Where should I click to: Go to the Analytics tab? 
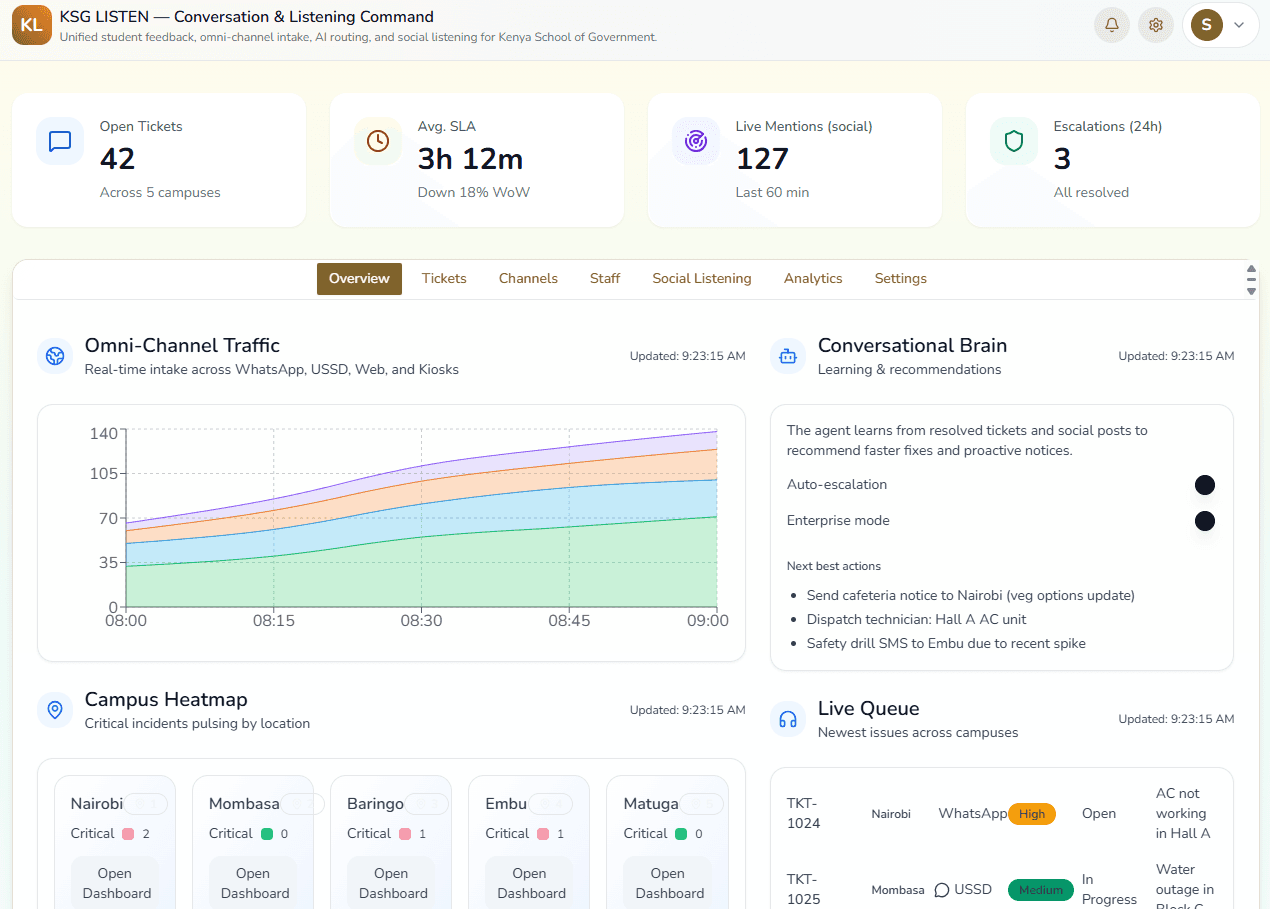click(813, 279)
